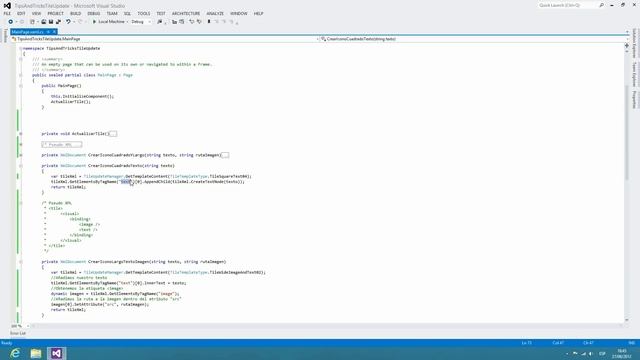Open the Solution Explorer side tab
This screenshot has height=360, width=640.
[634, 43]
